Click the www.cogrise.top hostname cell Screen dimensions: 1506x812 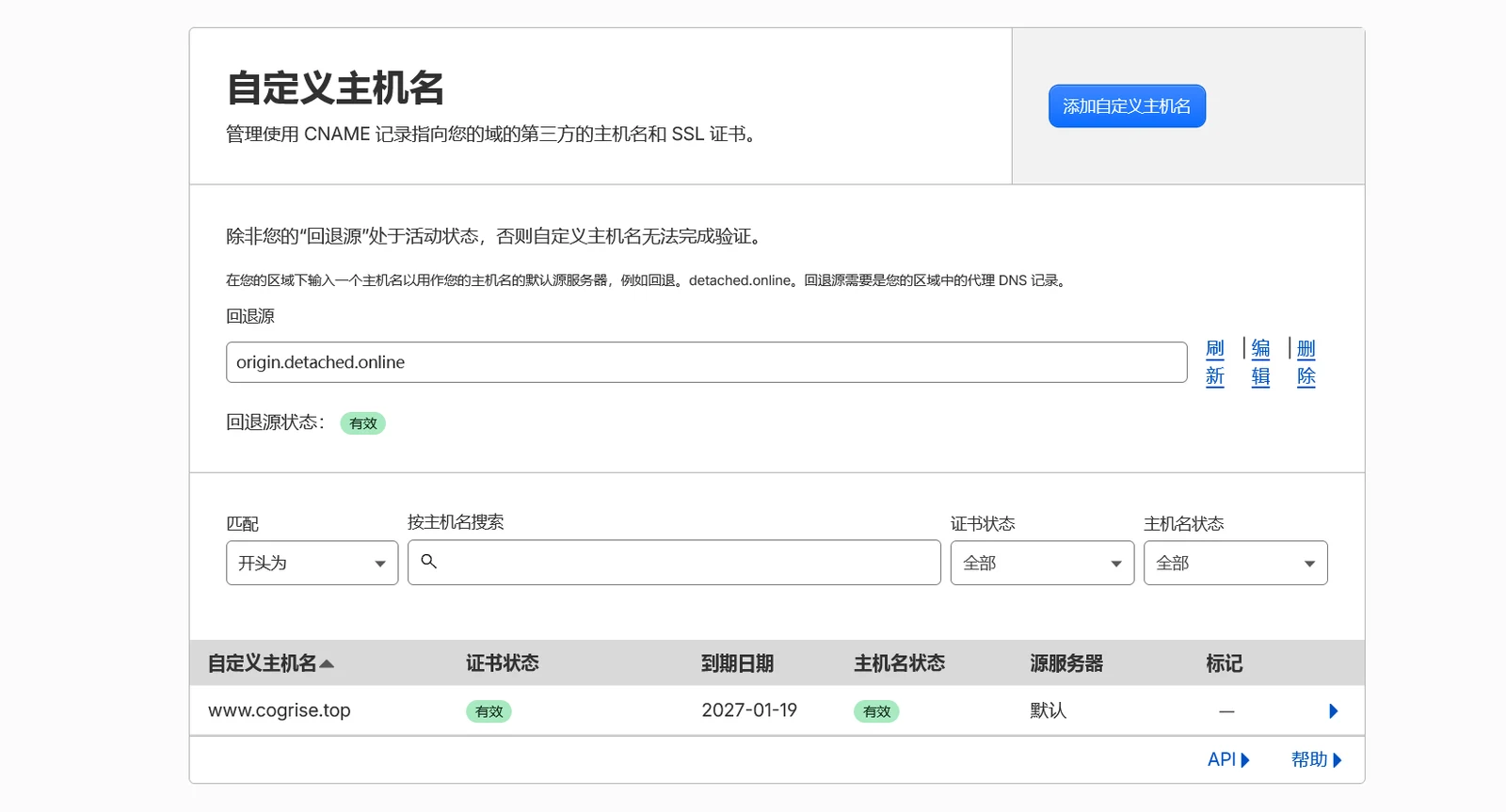[280, 710]
